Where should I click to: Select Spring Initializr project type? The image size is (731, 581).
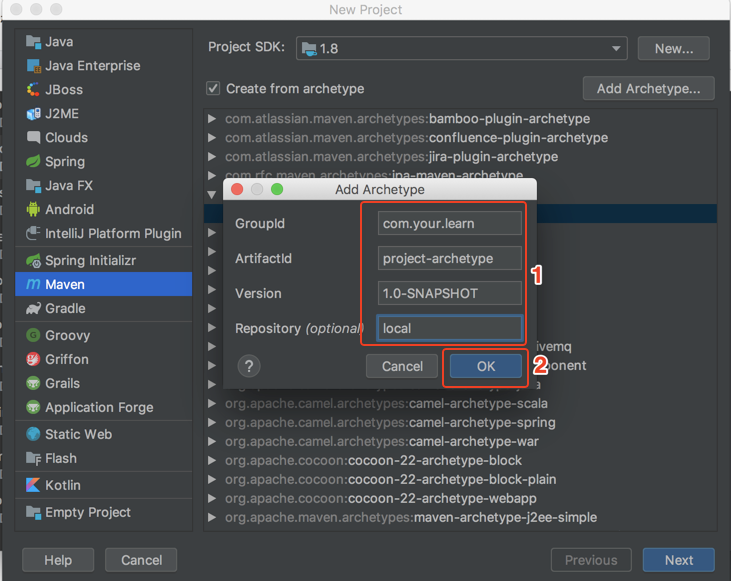pos(103,261)
